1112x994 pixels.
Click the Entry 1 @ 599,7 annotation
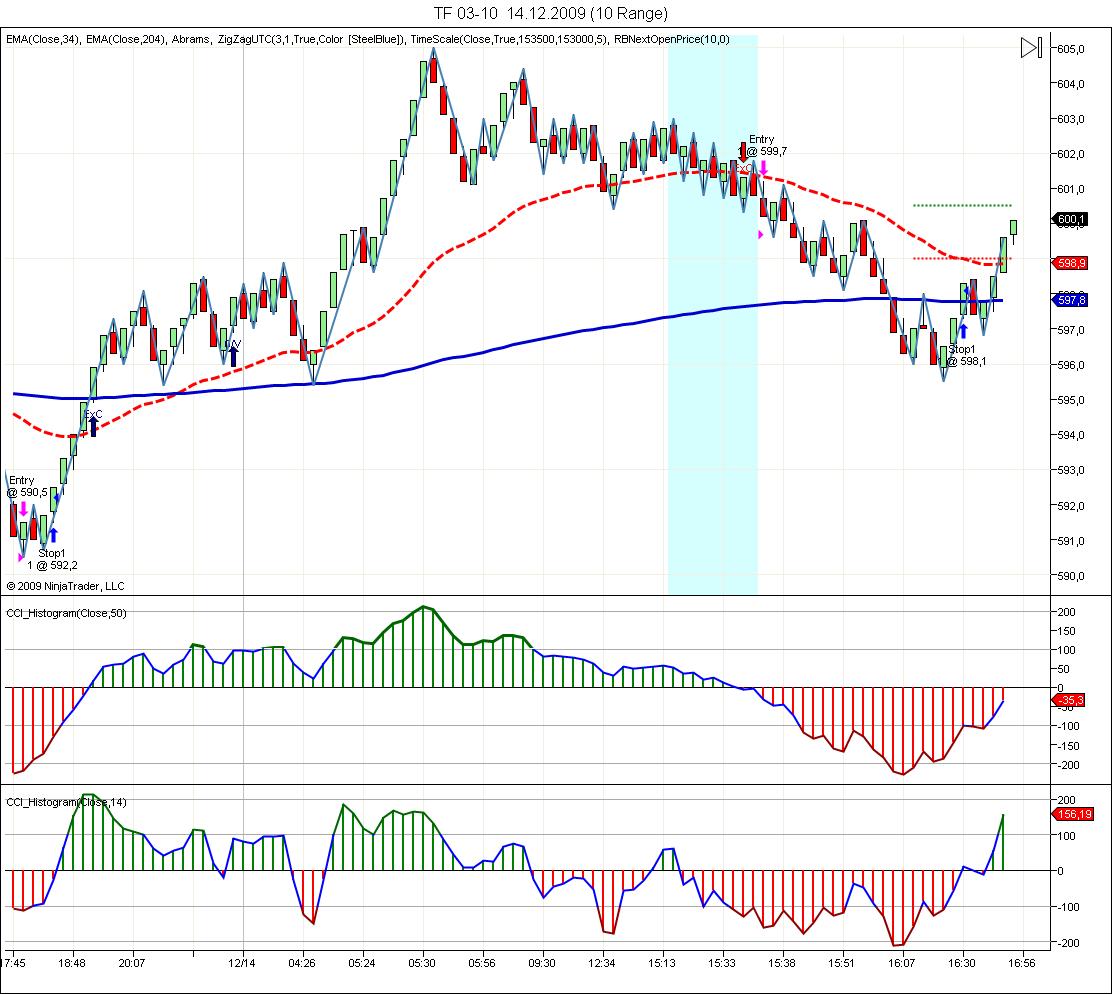tap(762, 145)
